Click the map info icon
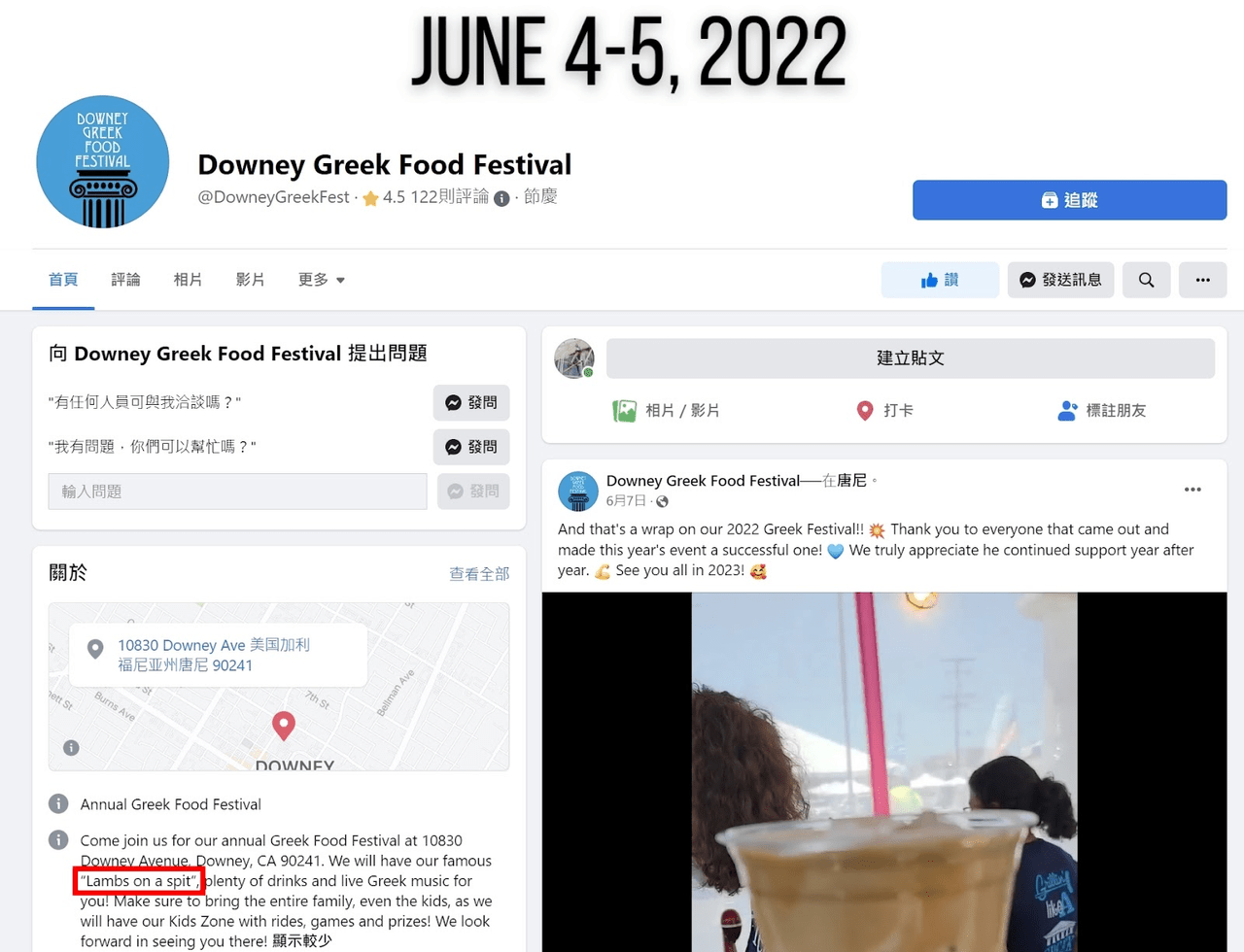 pos(71,748)
